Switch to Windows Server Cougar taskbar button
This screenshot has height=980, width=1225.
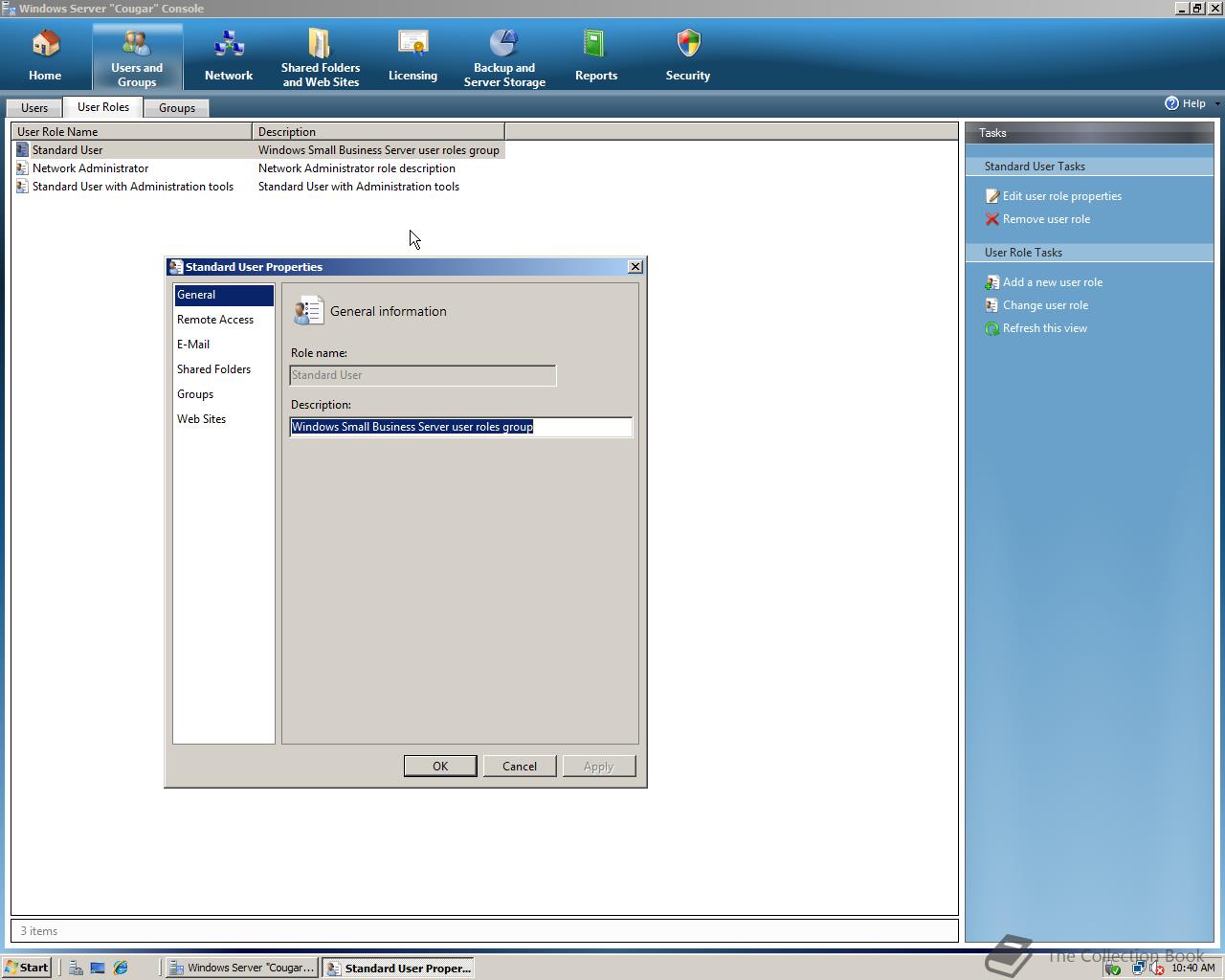[242, 968]
